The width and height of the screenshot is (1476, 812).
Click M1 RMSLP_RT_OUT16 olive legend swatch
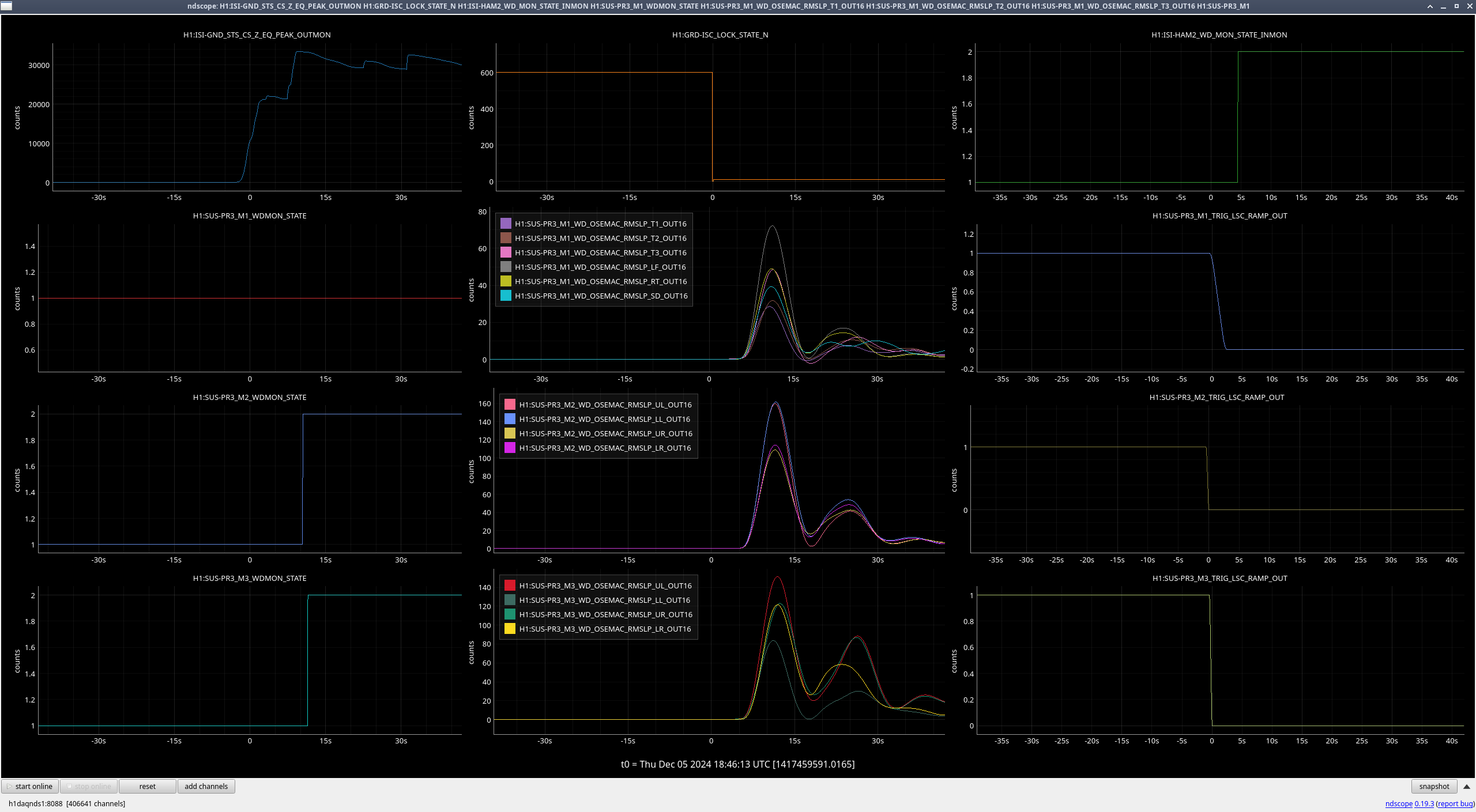pyautogui.click(x=506, y=281)
